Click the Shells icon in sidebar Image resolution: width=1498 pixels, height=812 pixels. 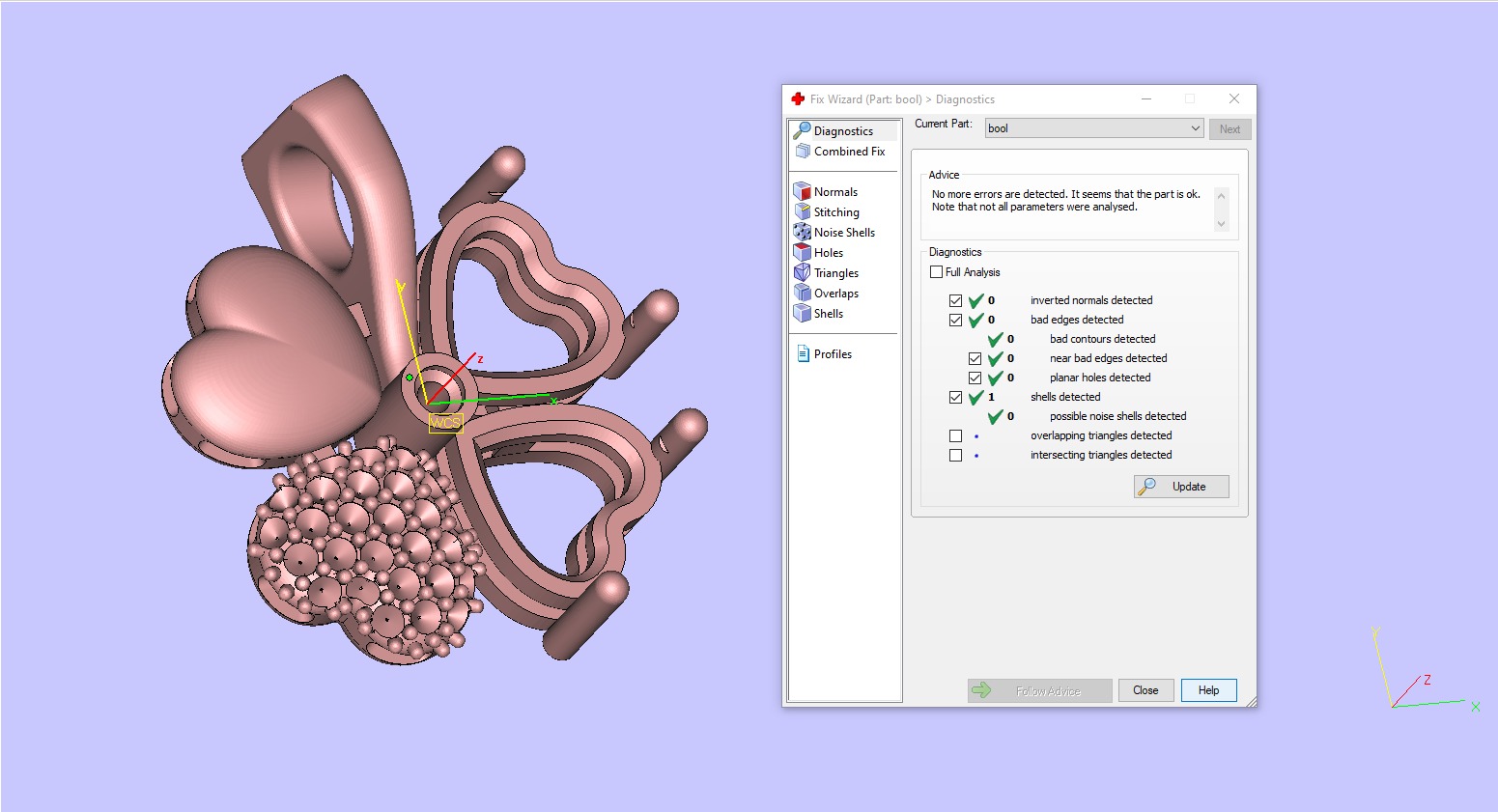(x=802, y=313)
